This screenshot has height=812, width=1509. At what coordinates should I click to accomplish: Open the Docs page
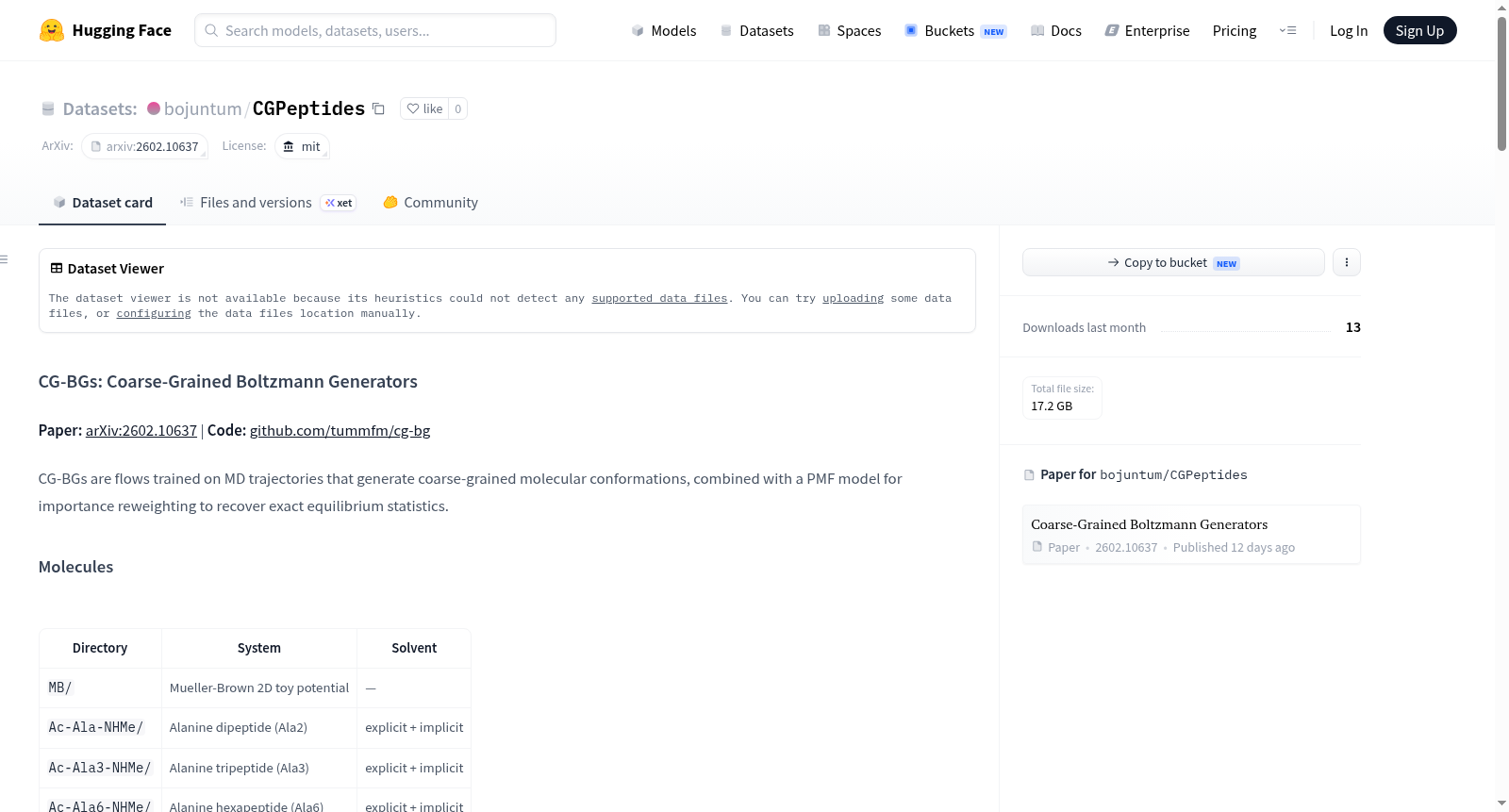1056,30
